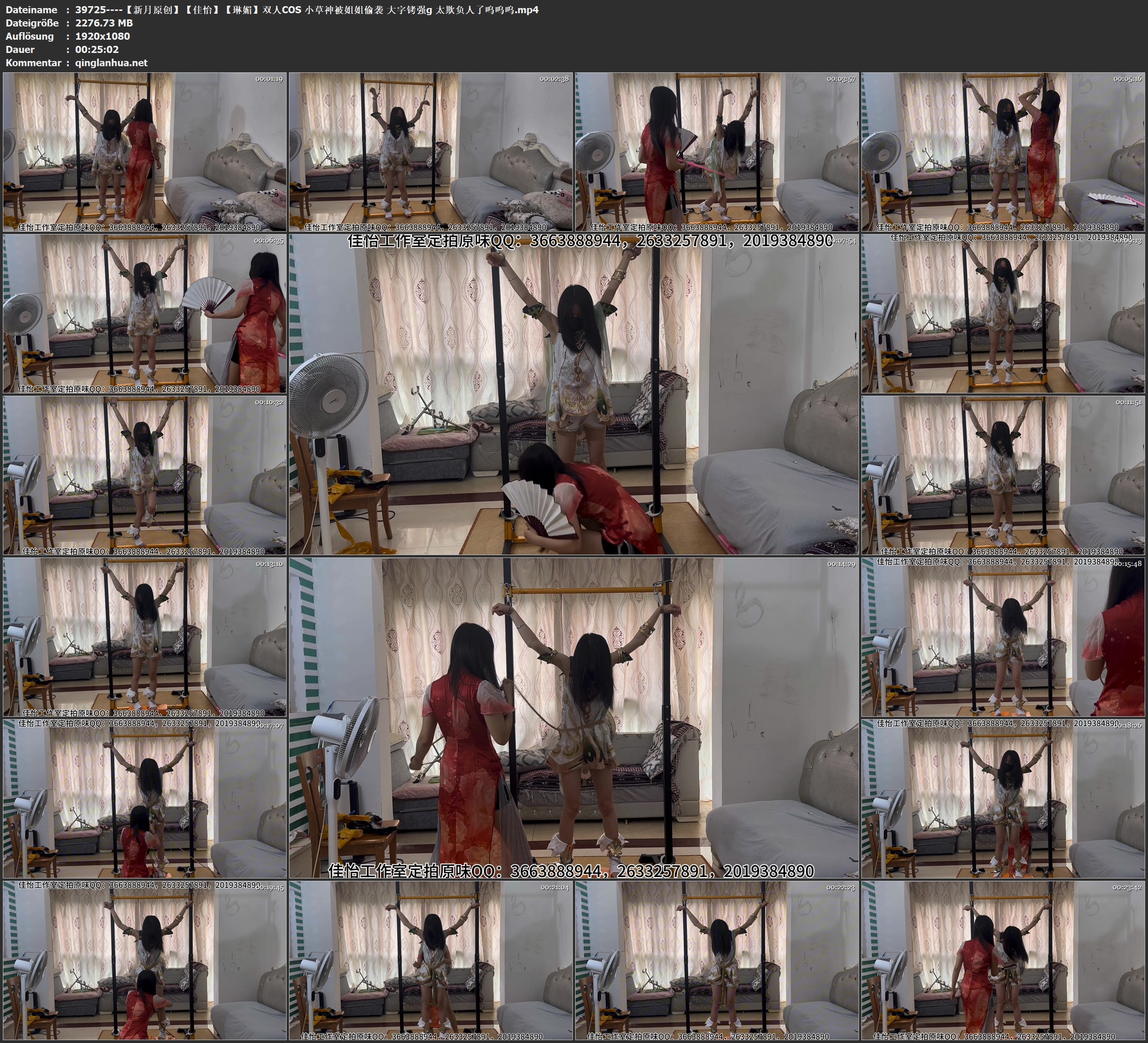Click the 00:15:48 thumbnail
Viewport: 1148px width, 1043px height.
1003,636
